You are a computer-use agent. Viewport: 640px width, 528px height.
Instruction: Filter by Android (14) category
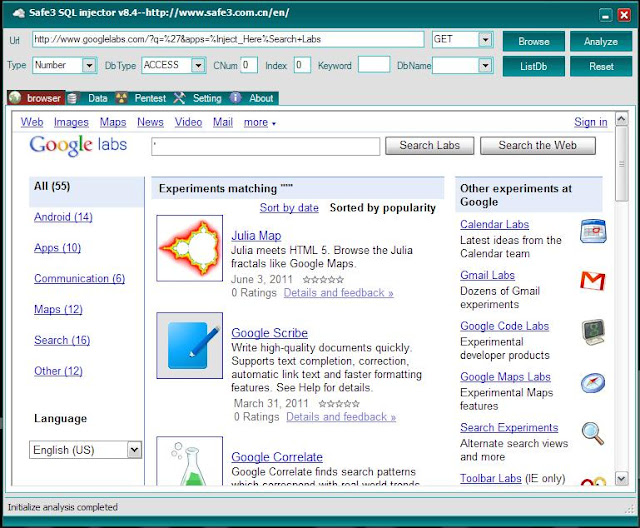point(63,217)
